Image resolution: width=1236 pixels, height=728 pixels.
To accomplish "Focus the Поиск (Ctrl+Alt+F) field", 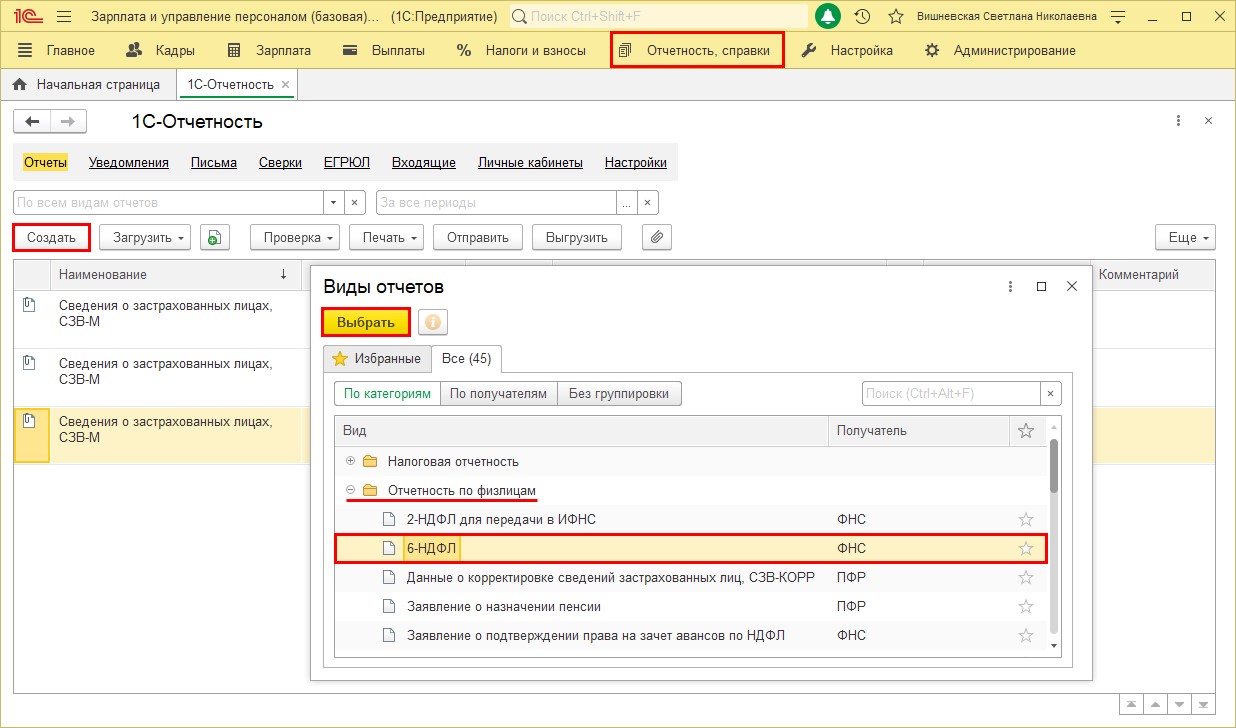I will (951, 394).
